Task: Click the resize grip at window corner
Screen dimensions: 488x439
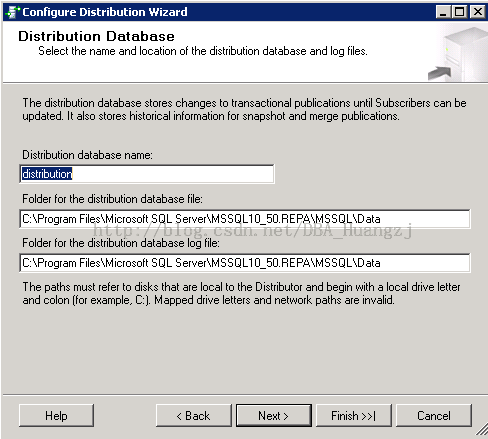Action: 481,429
